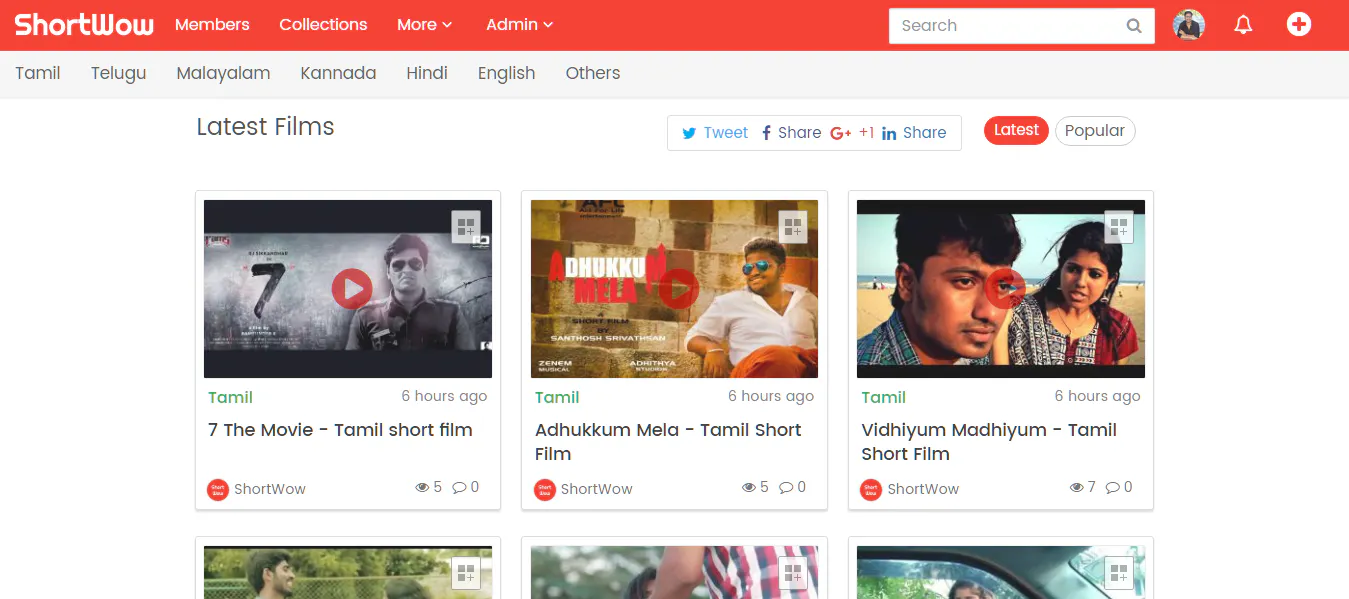1349x599 pixels.
Task: Click ShortWow author name under 7 The Movie
Action: (x=270, y=489)
